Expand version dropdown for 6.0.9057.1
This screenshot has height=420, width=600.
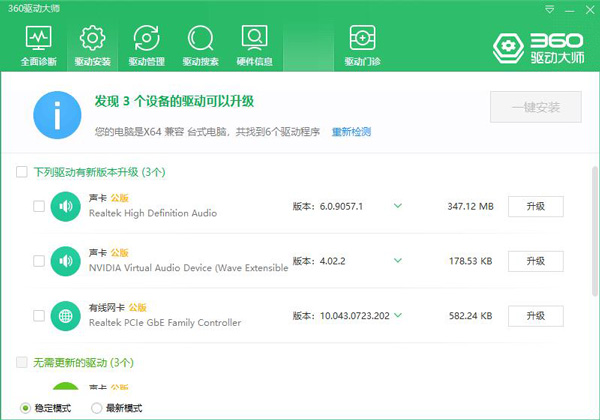pos(398,206)
